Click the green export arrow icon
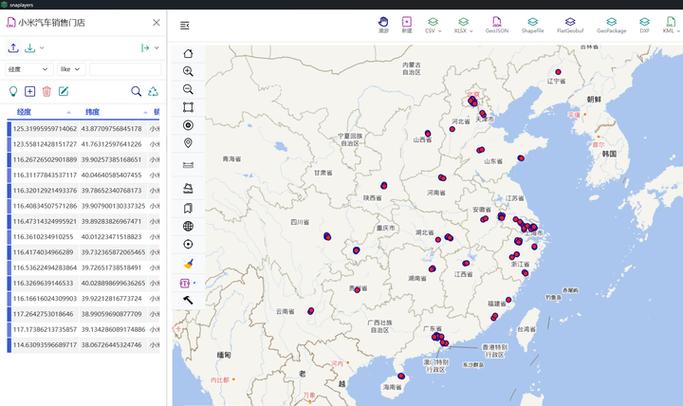 click(145, 47)
